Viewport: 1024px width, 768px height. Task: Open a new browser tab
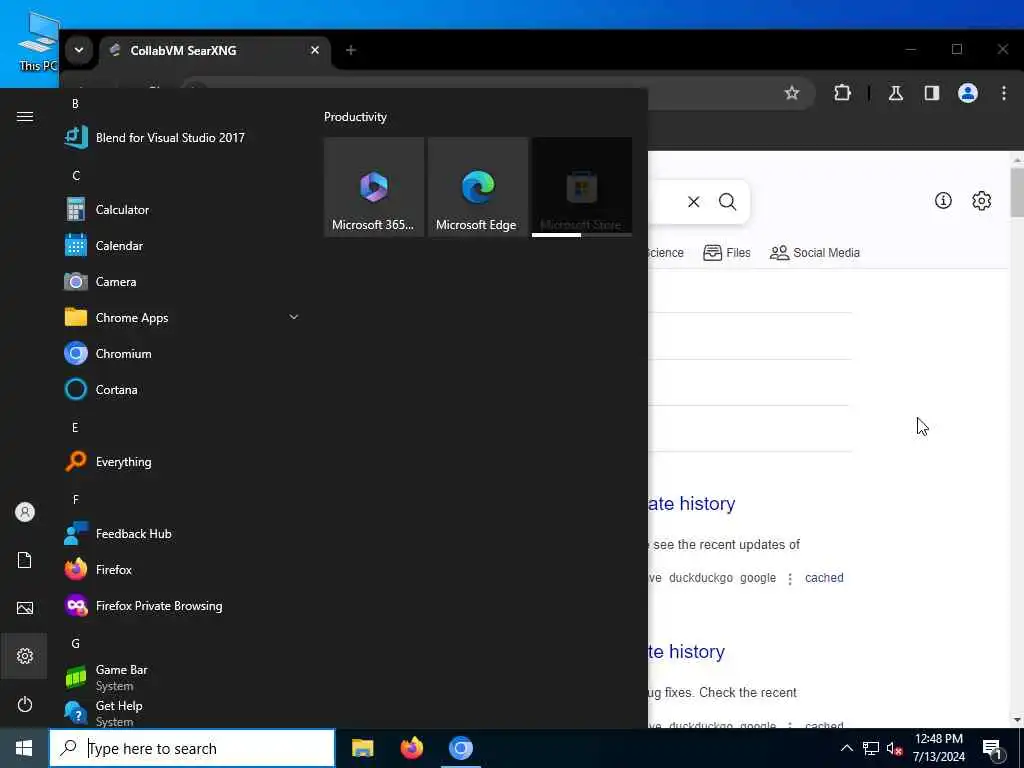point(351,50)
